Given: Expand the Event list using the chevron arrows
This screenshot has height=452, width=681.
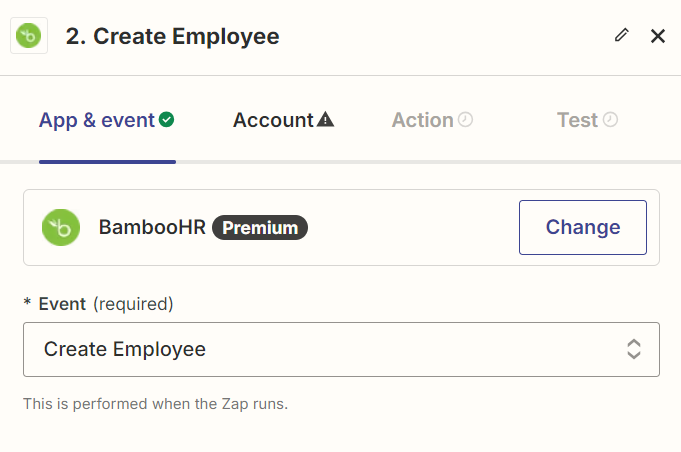Looking at the screenshot, I should pyautogui.click(x=633, y=349).
